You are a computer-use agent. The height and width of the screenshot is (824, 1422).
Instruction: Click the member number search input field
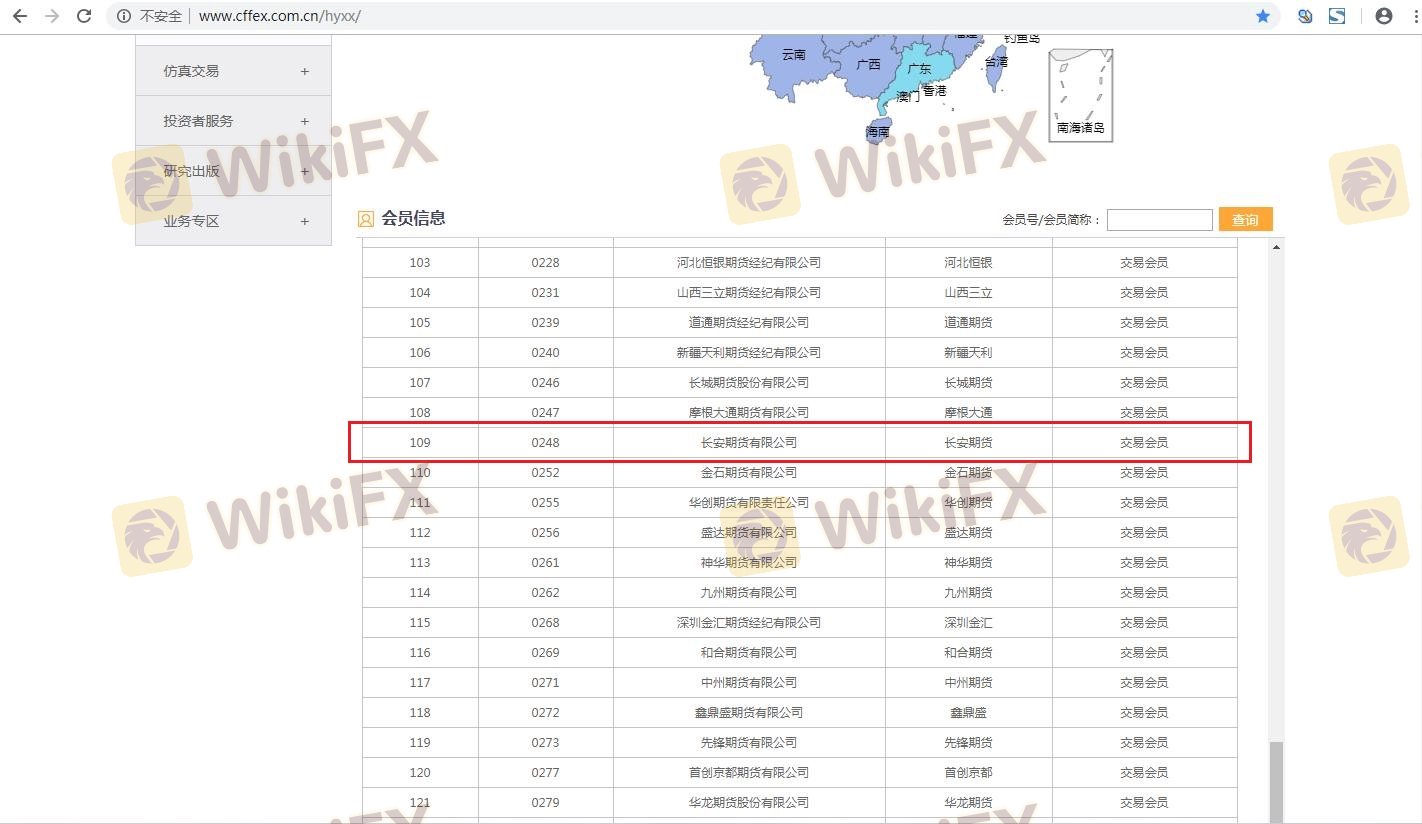point(1159,220)
